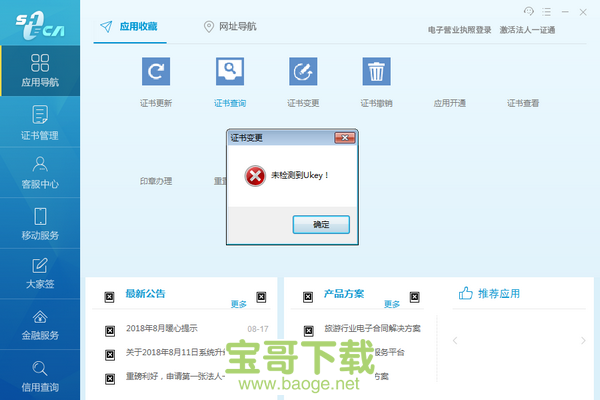This screenshot has width=600, height=400.
Task: Open the 关于2018年8月11日系统升级 announcement
Action: [176, 352]
